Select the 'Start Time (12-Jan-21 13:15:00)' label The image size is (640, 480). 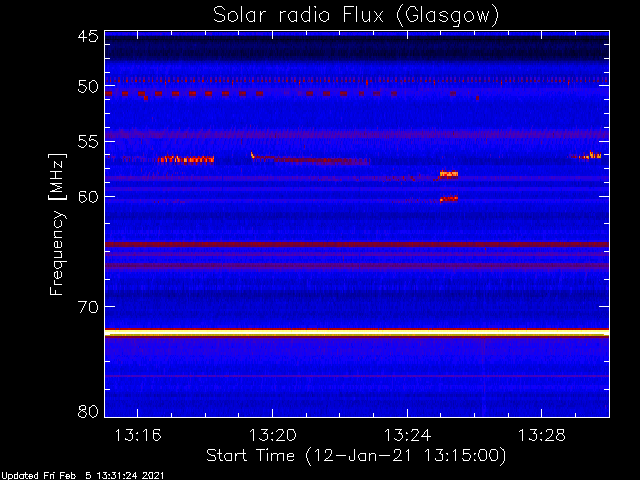tap(356, 456)
